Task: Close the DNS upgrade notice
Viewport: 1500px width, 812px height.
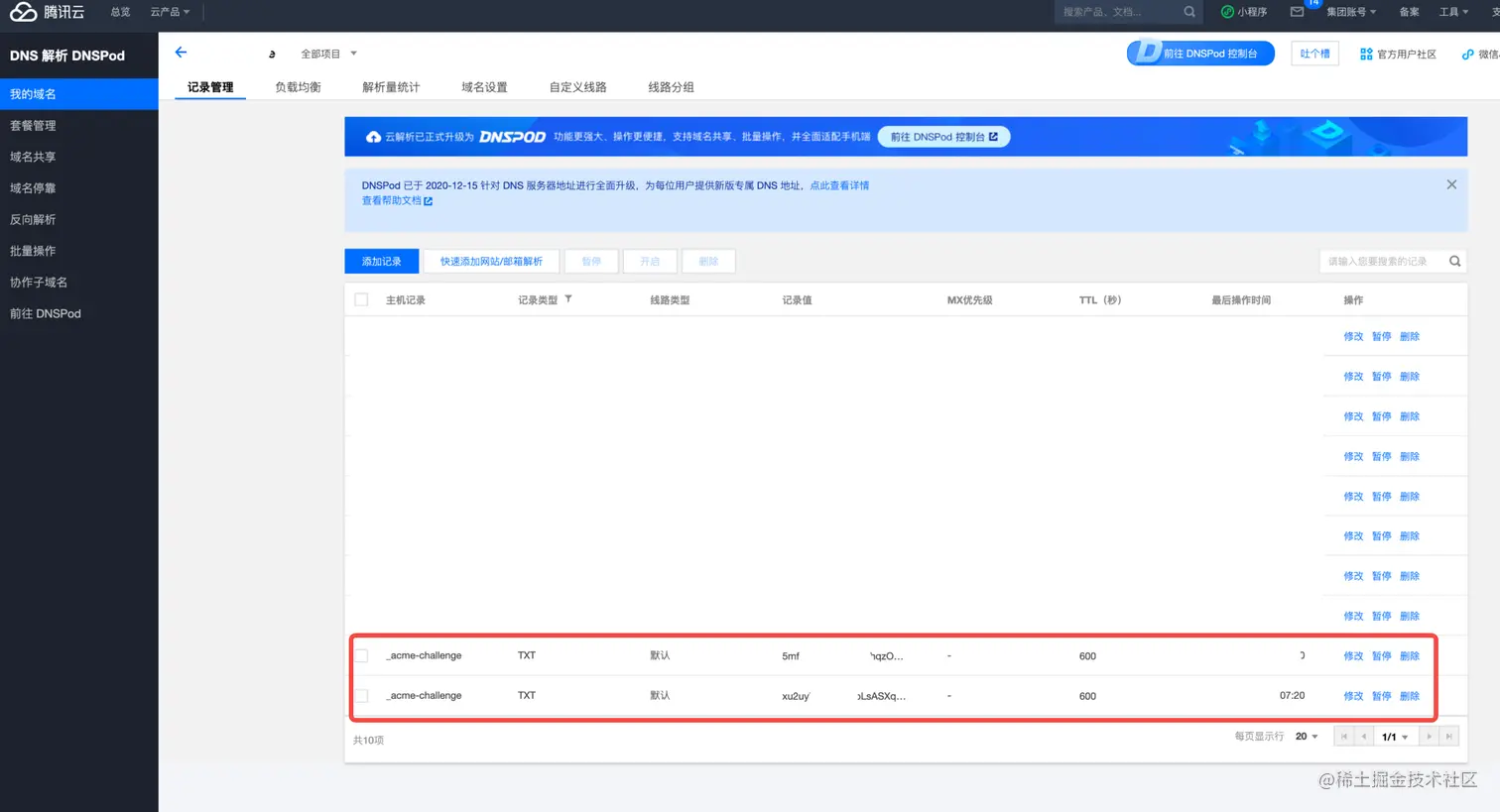Action: [x=1451, y=184]
